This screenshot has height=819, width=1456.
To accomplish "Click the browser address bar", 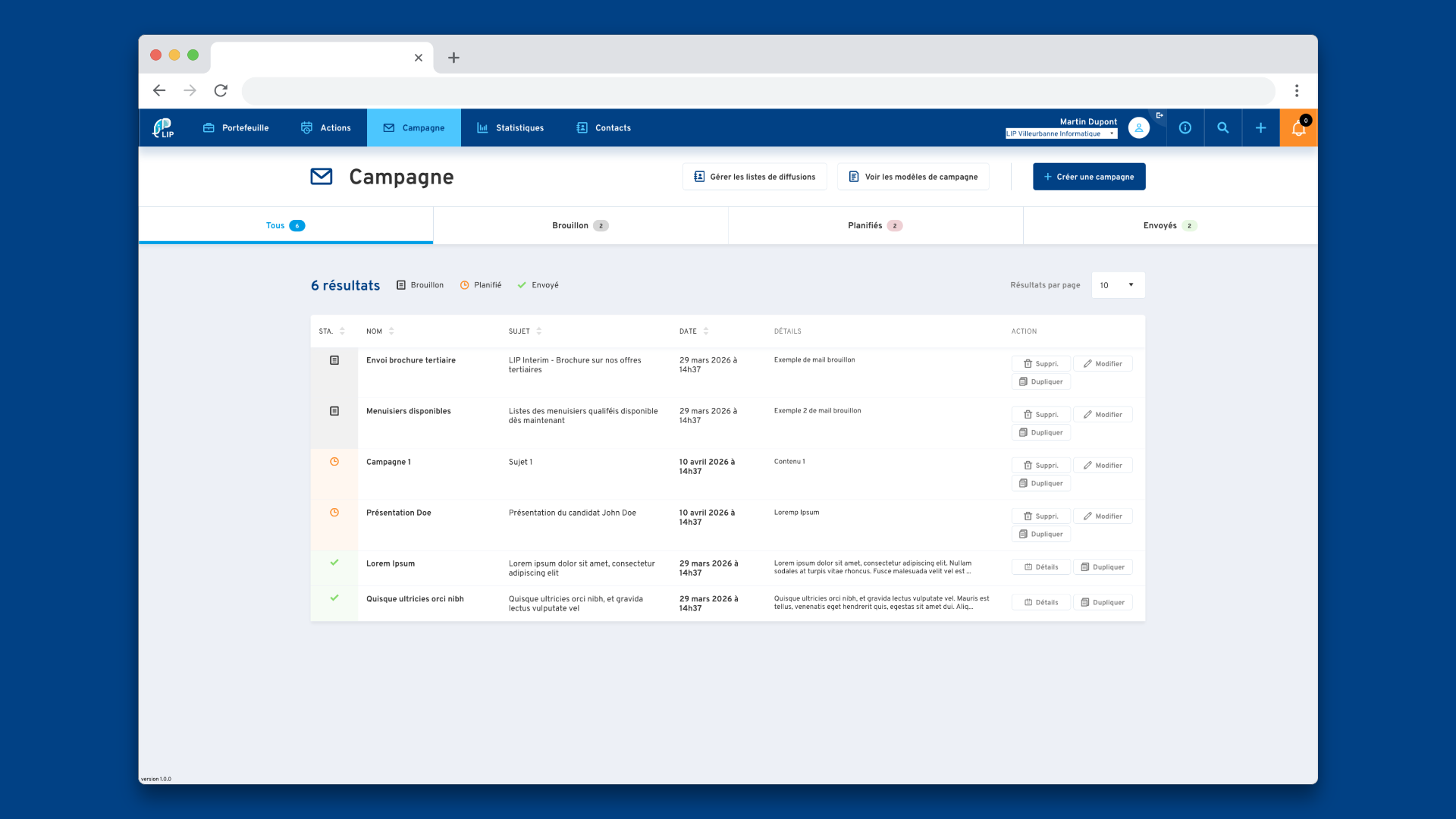I will pos(758,90).
